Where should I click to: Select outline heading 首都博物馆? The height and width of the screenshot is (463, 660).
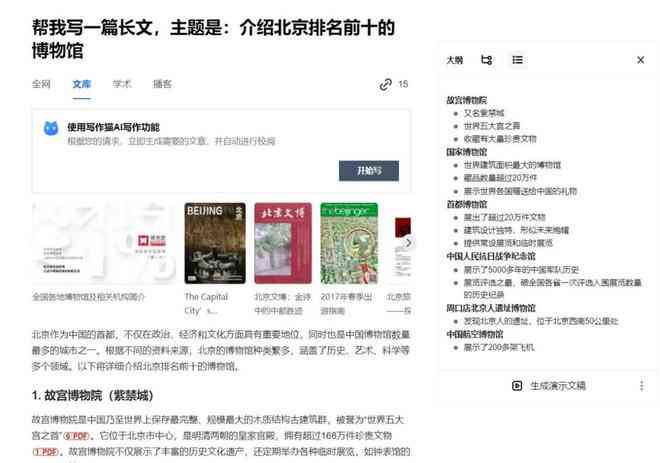click(466, 204)
